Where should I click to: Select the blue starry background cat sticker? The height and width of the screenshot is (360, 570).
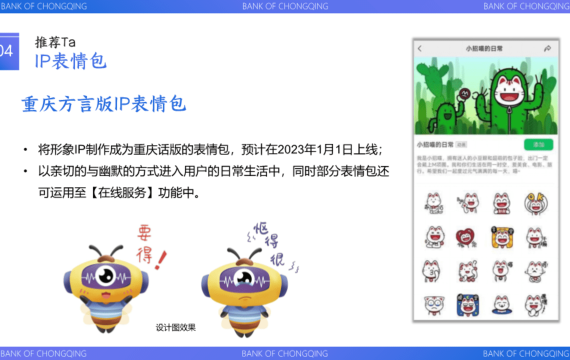[x=467, y=305]
